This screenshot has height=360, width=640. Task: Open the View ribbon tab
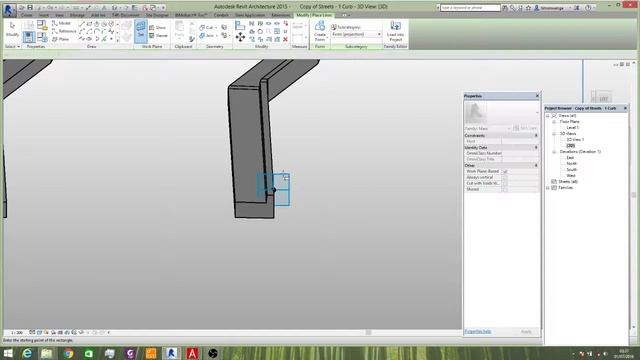(59, 15)
